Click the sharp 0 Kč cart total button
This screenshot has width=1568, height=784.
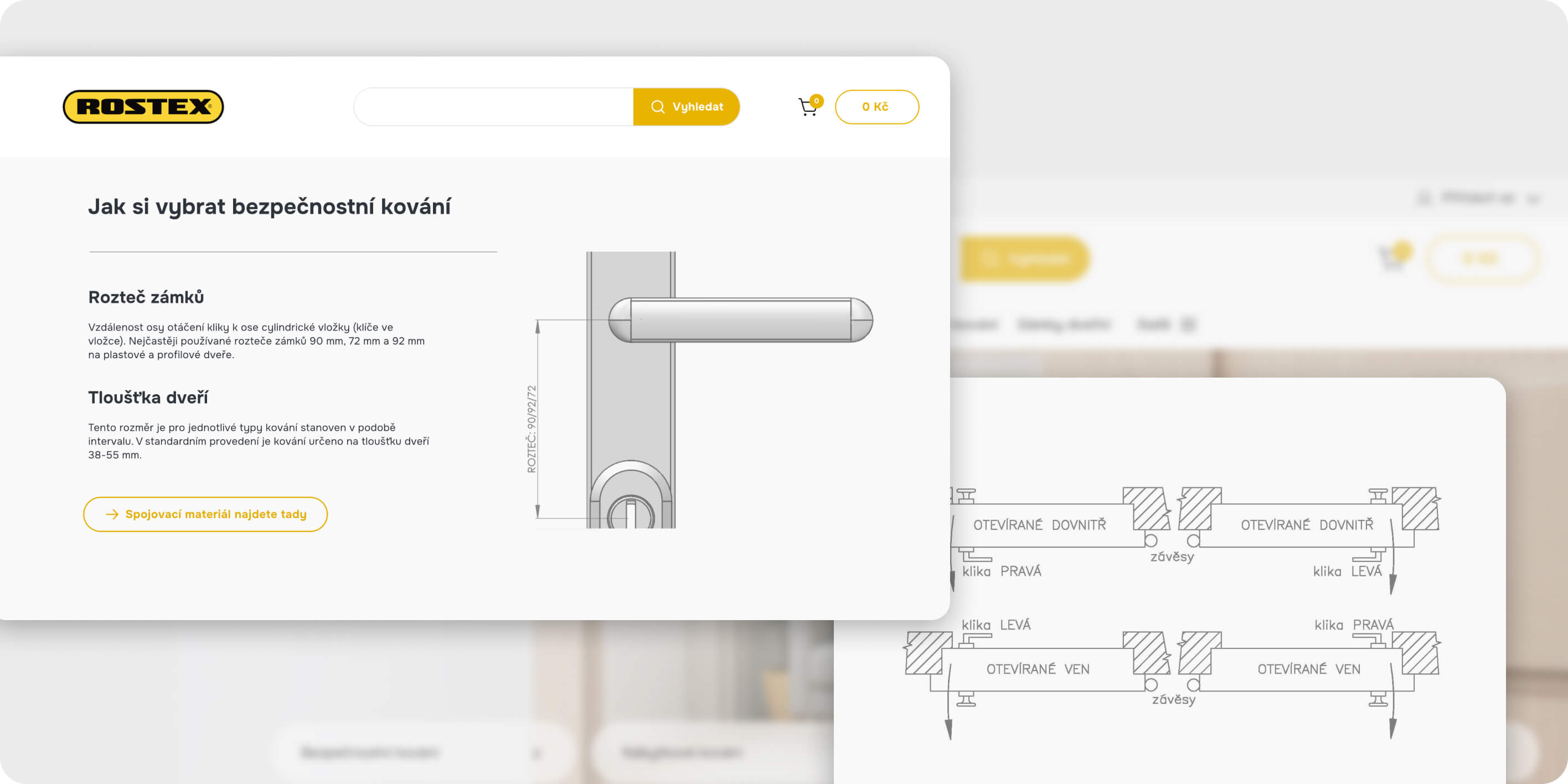coord(876,106)
